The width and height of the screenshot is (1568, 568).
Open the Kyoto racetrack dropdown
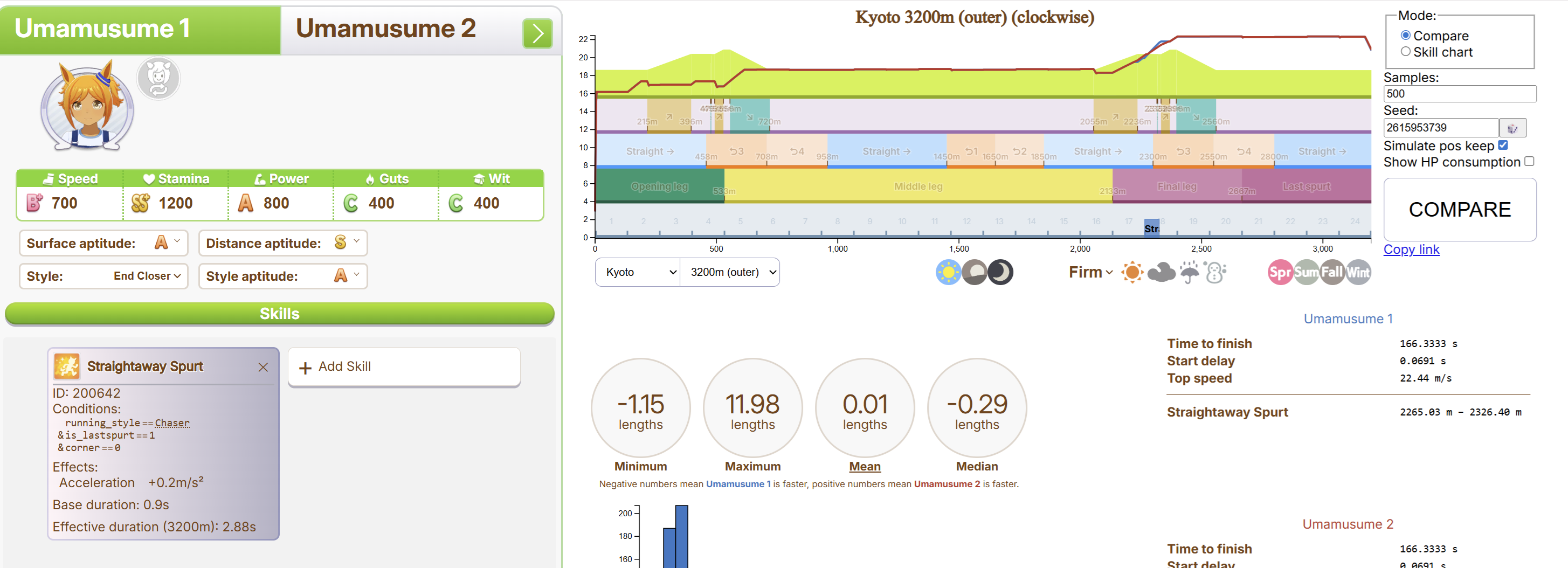point(638,272)
